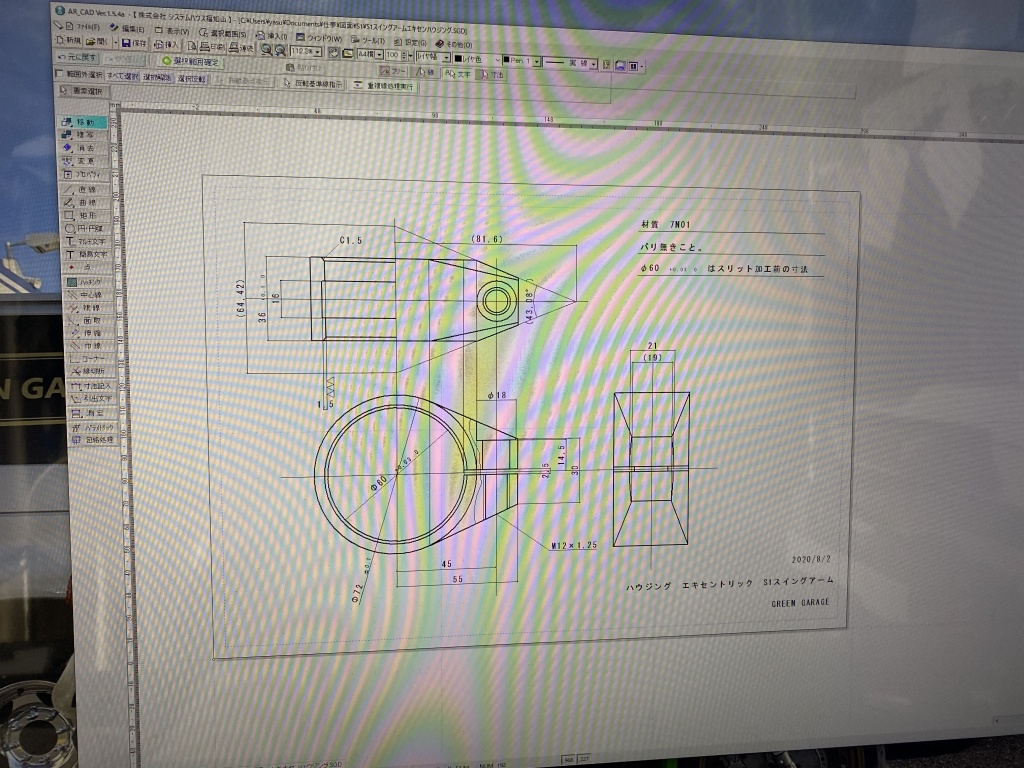Open the ウィンドウ (Window) menu
Viewport: 1024px width, 768px height.
click(320, 37)
